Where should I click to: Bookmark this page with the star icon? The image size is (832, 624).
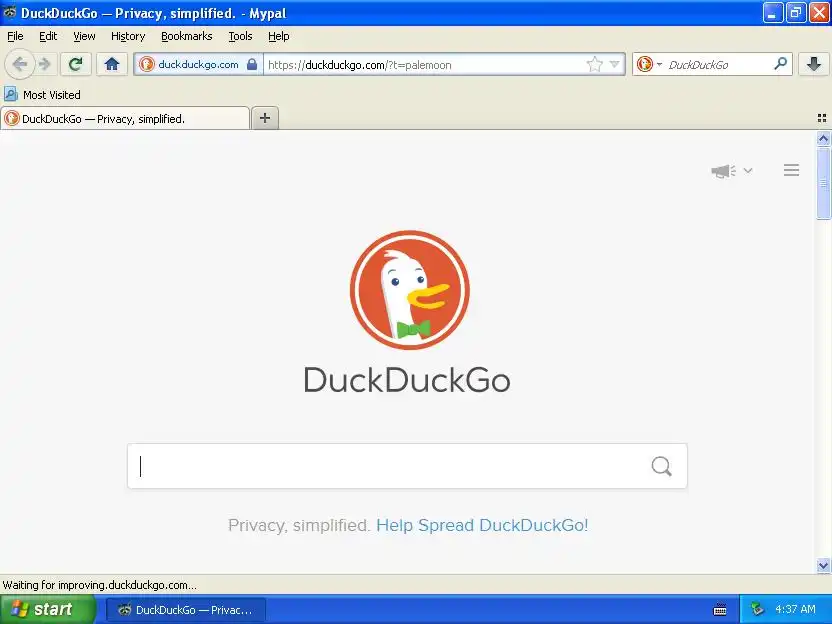pyautogui.click(x=595, y=64)
